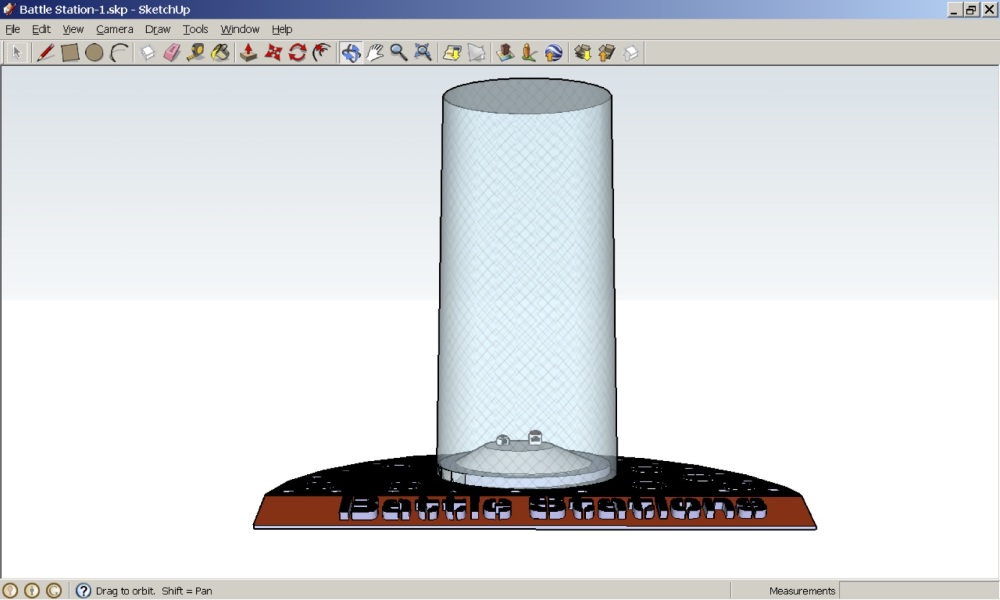Open the Tools menu

click(x=195, y=29)
